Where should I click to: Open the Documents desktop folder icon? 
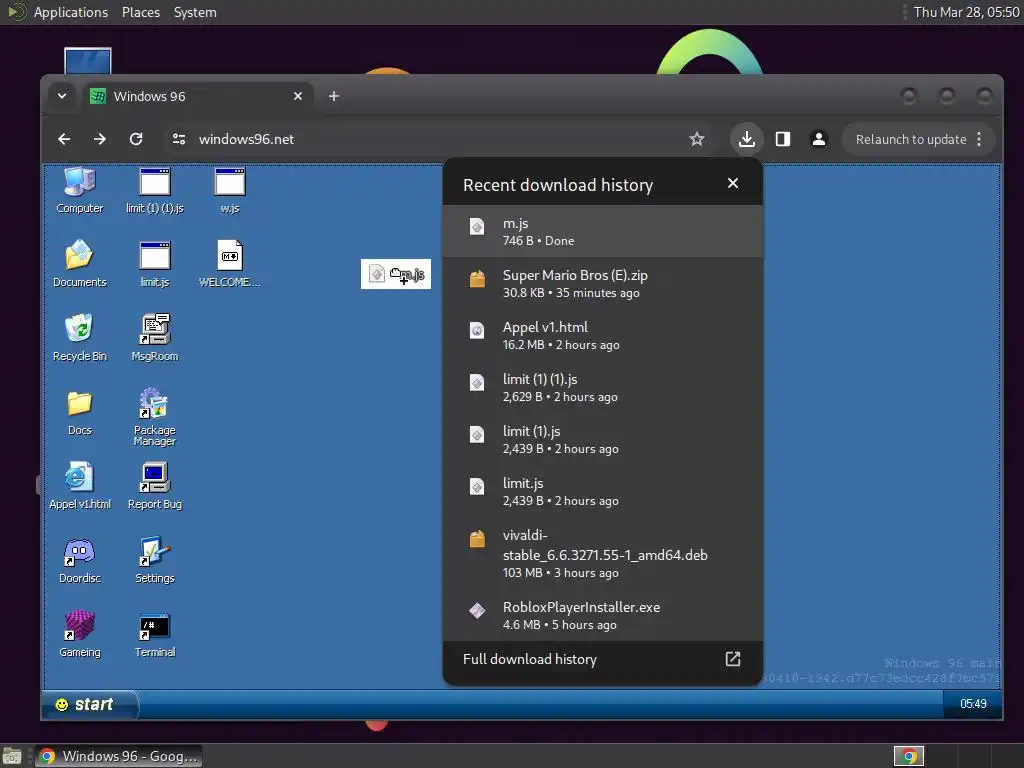[80, 264]
